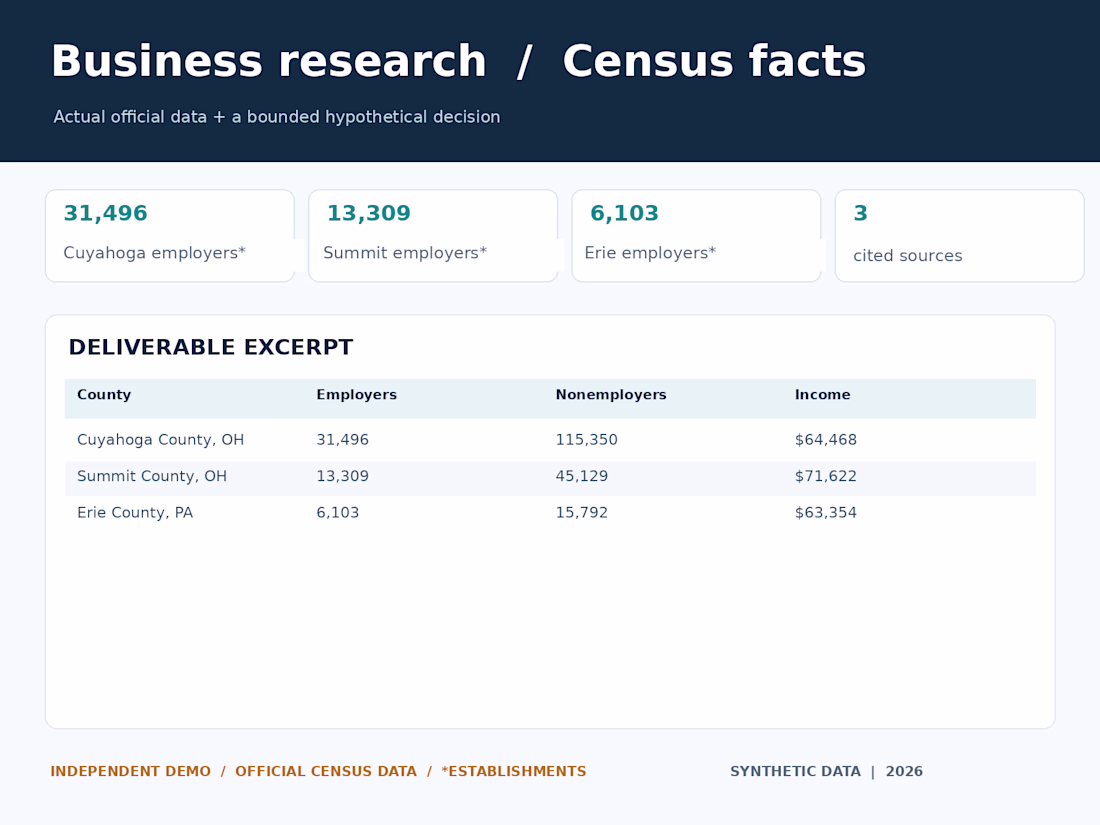This screenshot has width=1100, height=825.
Task: Click the "OFFICIAL CENSUS DATA" footer text
Action: point(326,772)
